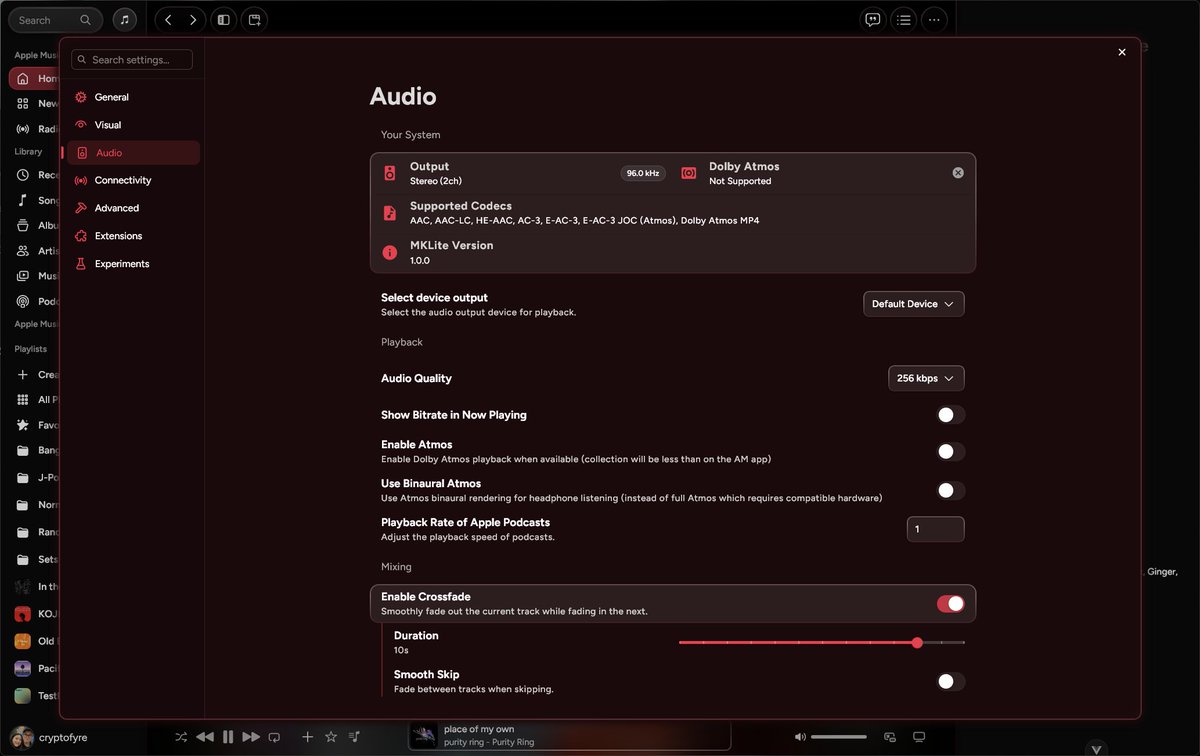
Task: Open the Default Device output dropdown
Action: 914,304
